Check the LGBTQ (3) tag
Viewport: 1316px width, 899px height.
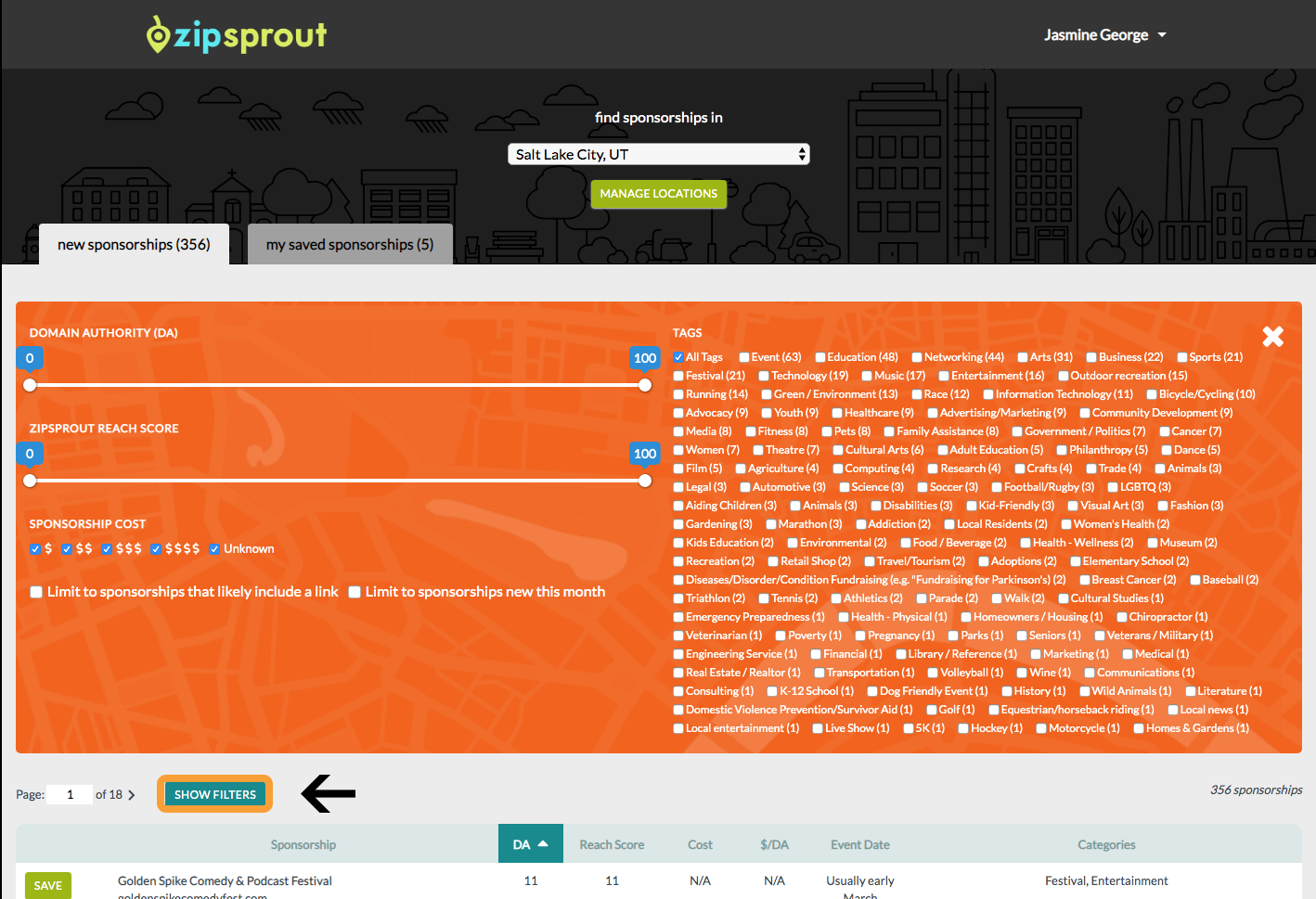pyautogui.click(x=1113, y=487)
